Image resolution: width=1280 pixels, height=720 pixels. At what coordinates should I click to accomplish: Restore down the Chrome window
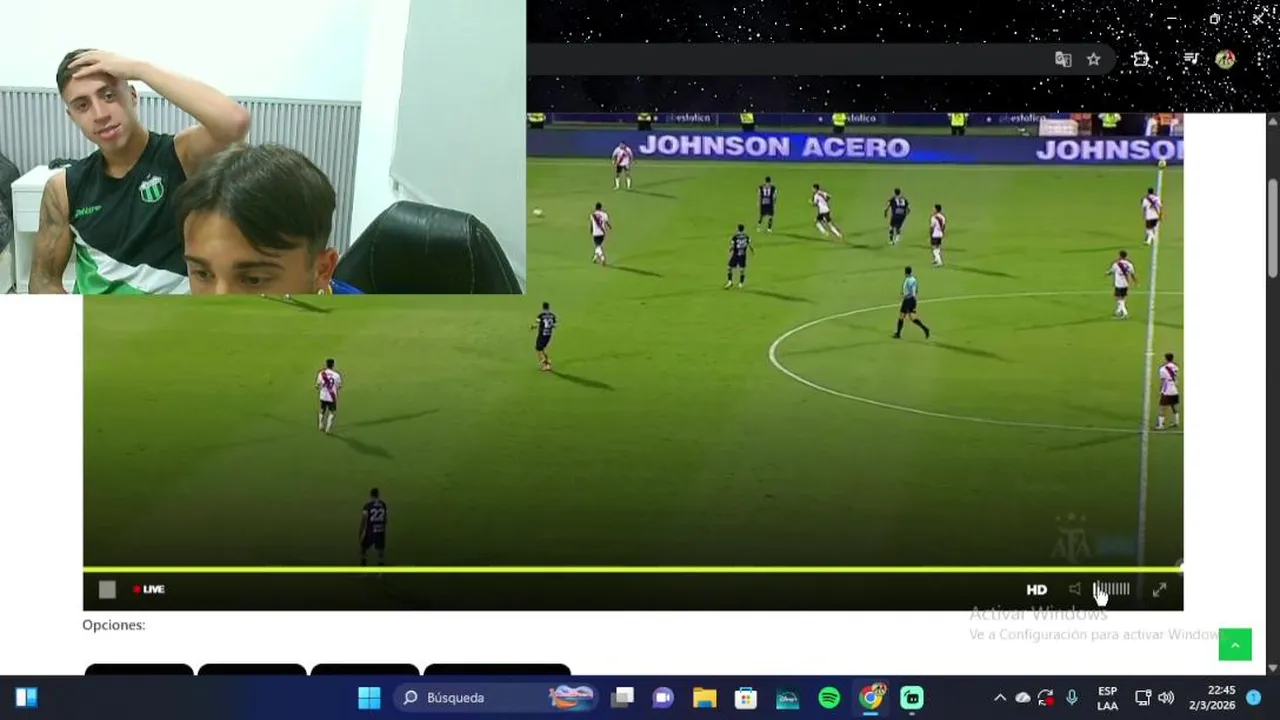[x=1215, y=18]
